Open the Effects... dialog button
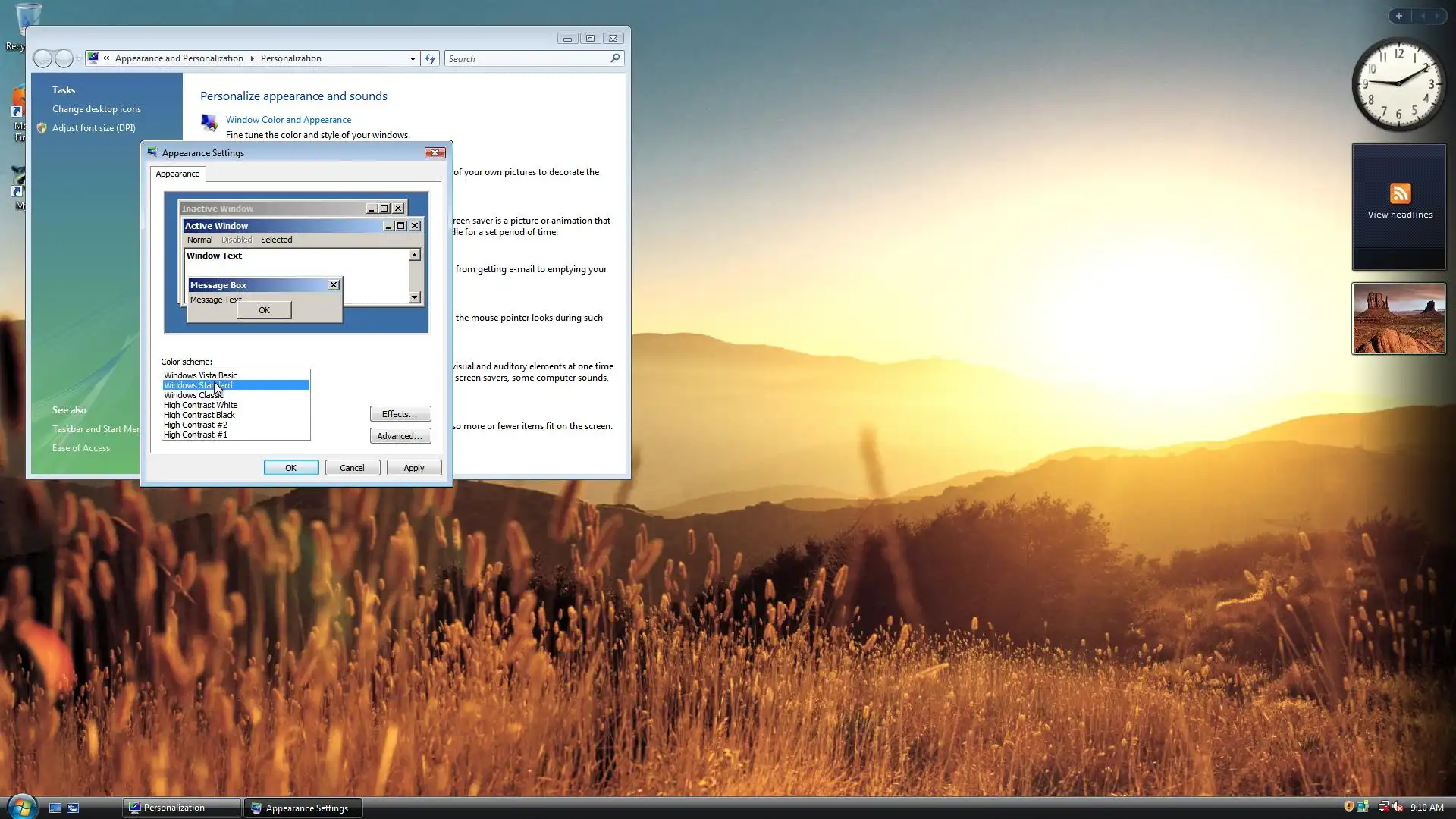Screen dimensions: 1456x819 (x=400, y=414)
